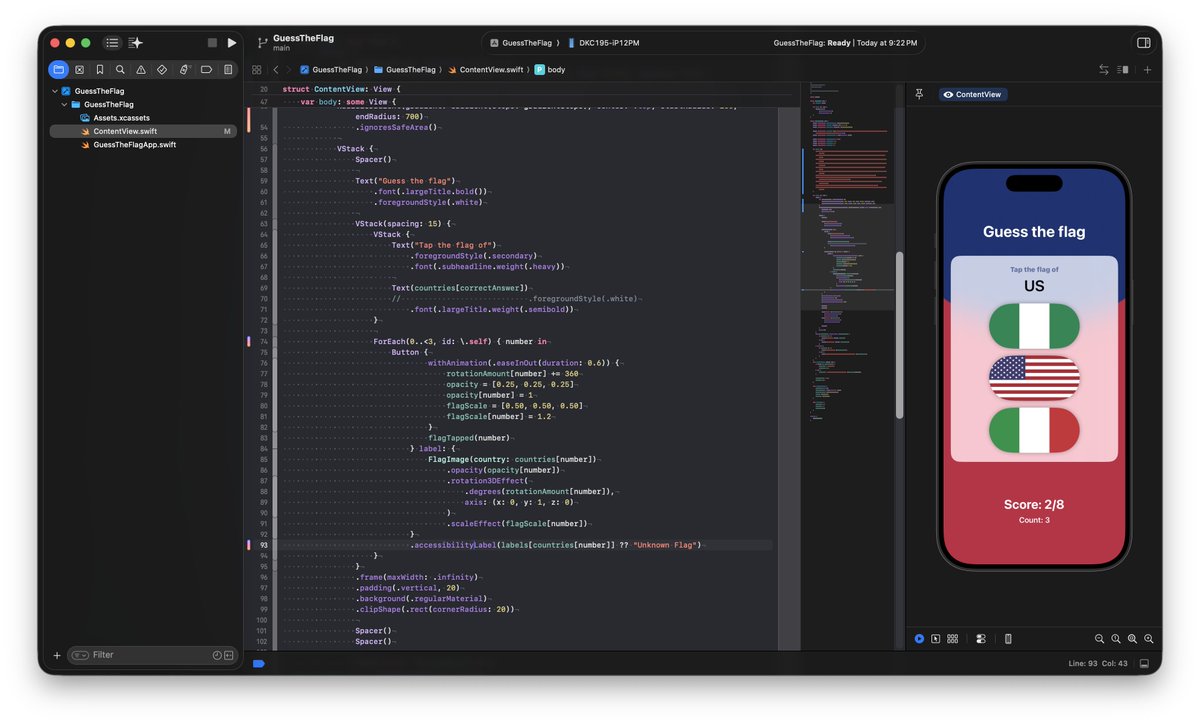Click ContentView.swift in the jump bar

[485, 70]
